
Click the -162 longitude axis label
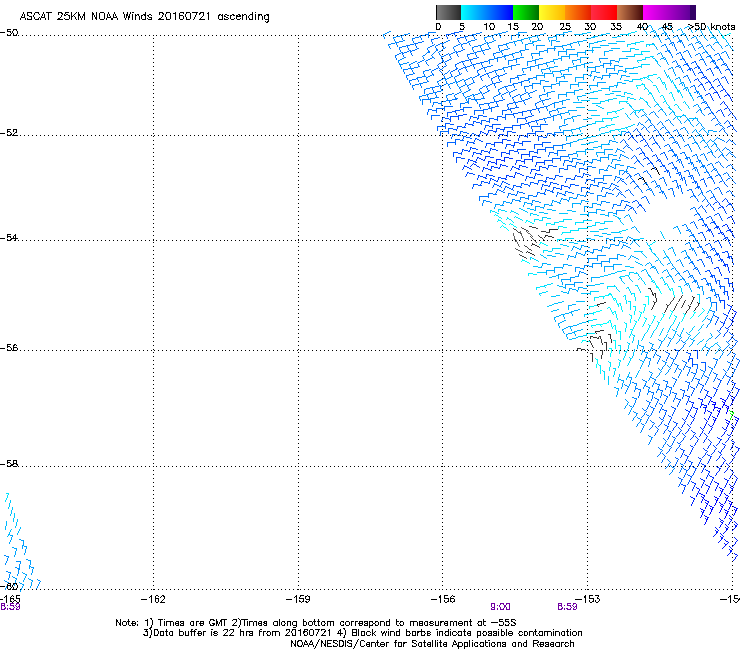click(153, 599)
